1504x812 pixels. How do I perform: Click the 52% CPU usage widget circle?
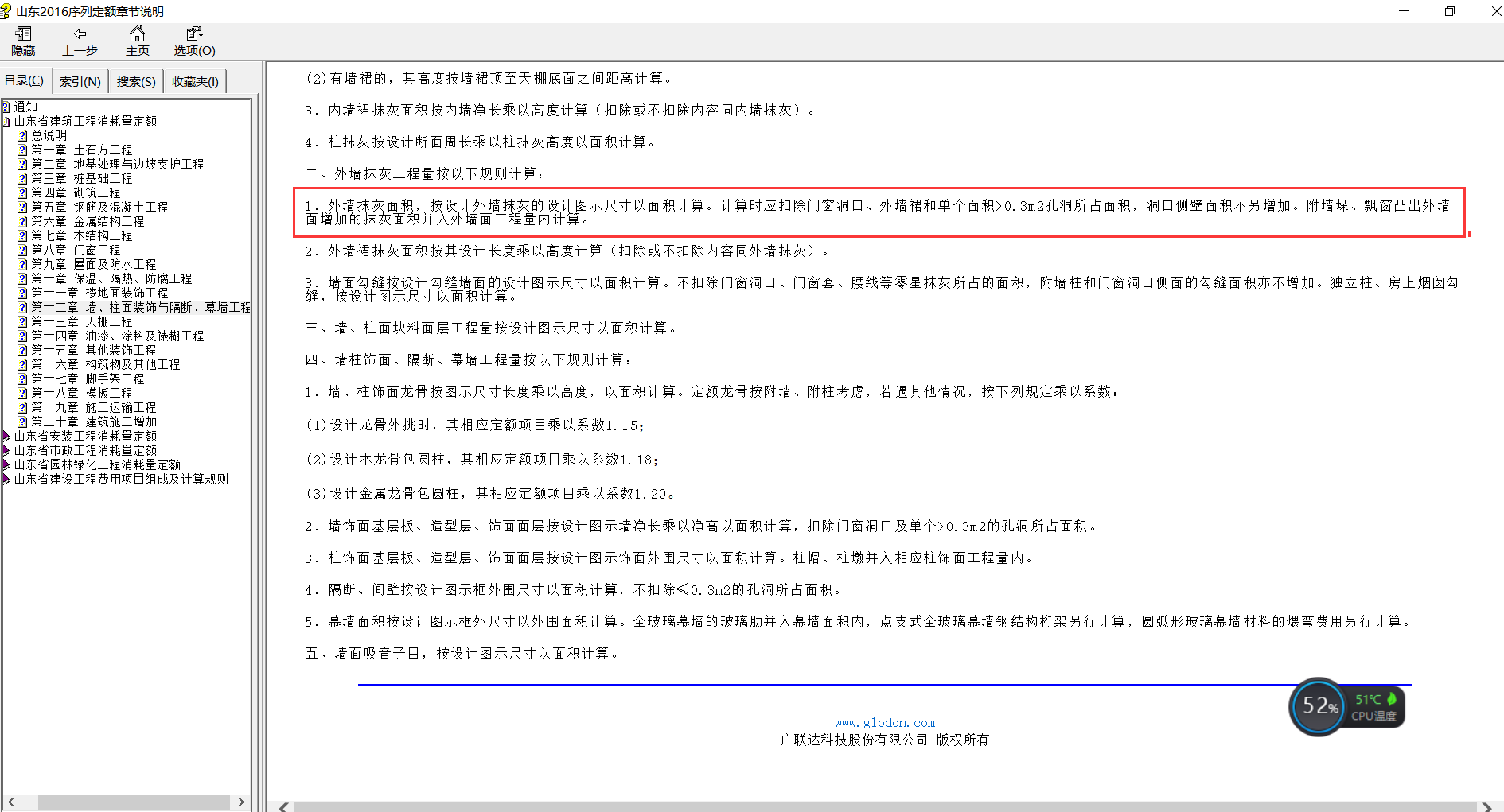[x=1319, y=706]
